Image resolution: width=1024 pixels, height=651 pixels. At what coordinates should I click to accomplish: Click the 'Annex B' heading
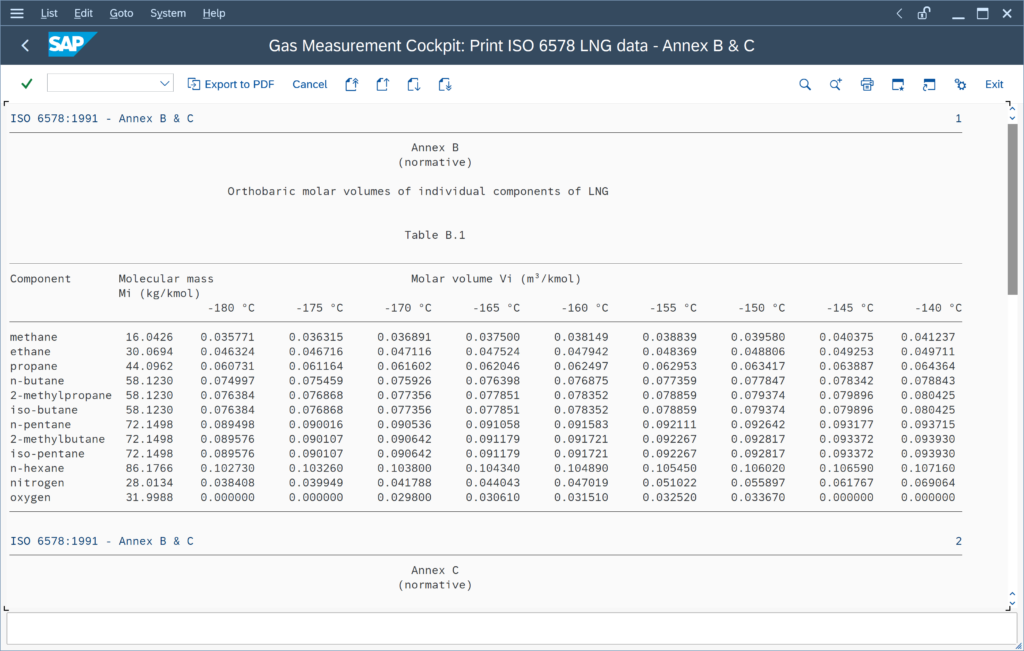435,148
